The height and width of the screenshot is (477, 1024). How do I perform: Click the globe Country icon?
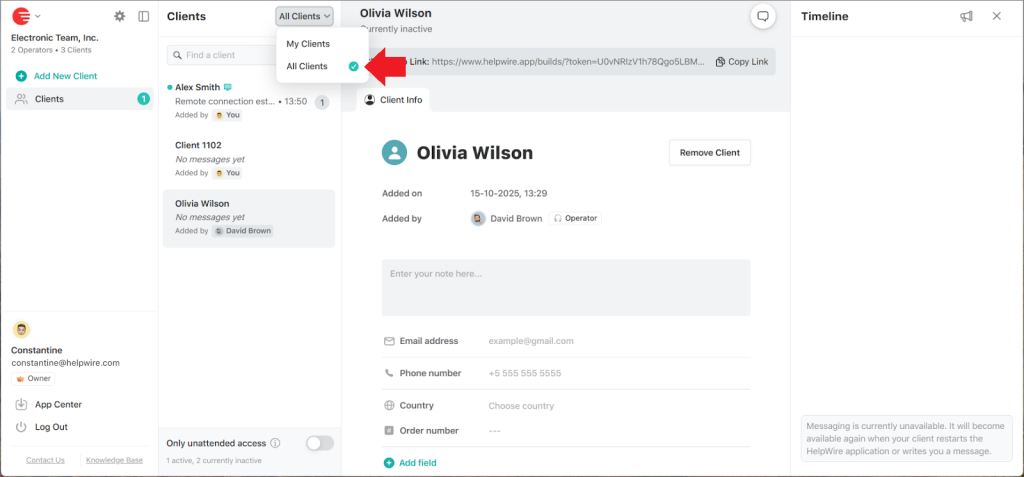pyautogui.click(x=389, y=406)
